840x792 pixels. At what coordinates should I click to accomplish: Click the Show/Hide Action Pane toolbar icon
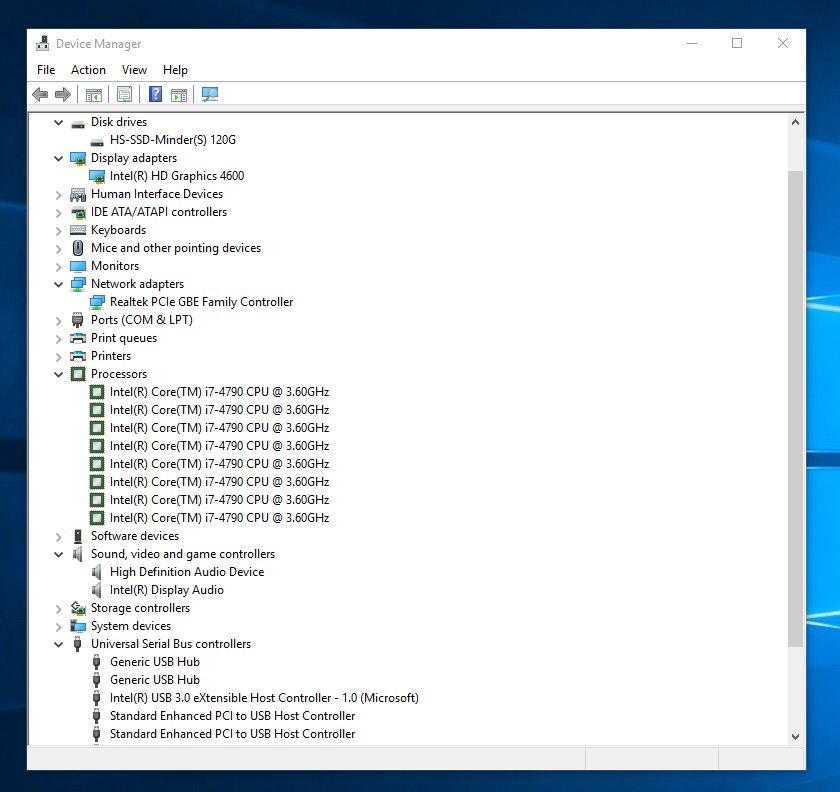click(178, 95)
